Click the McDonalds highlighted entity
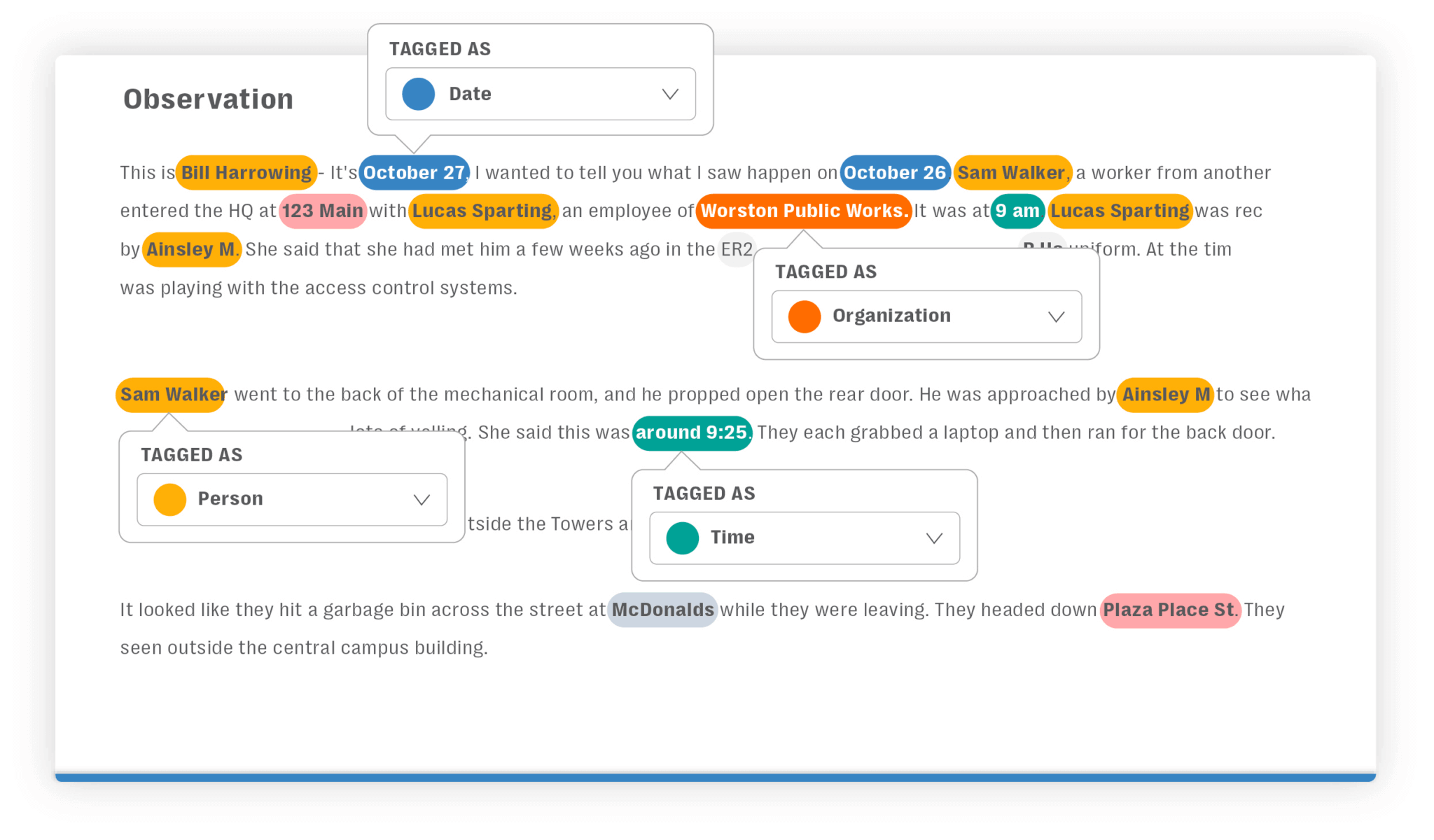Screen dimensions: 1434x840 point(662,610)
